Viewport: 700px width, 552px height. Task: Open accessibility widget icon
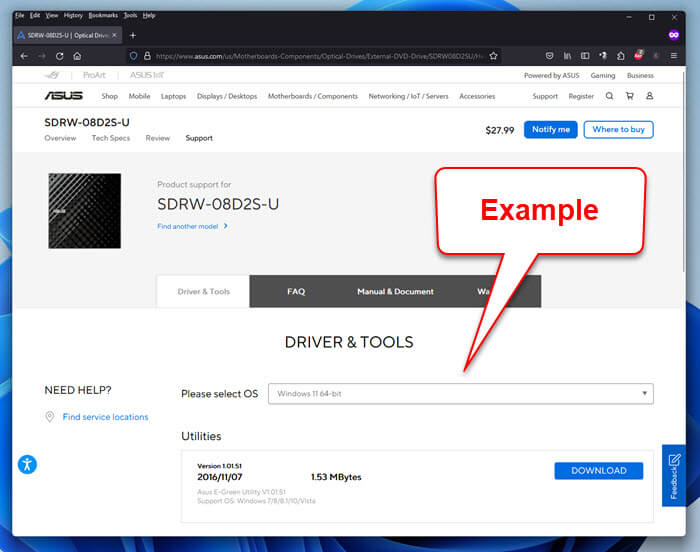click(x=27, y=464)
